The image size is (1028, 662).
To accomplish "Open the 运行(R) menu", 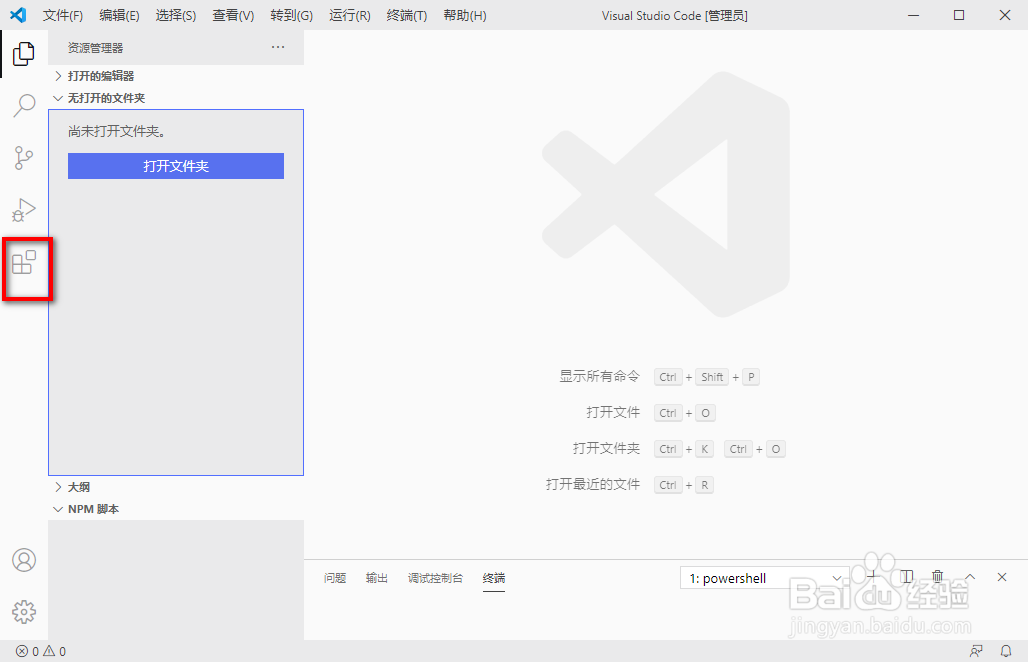I will coord(349,15).
